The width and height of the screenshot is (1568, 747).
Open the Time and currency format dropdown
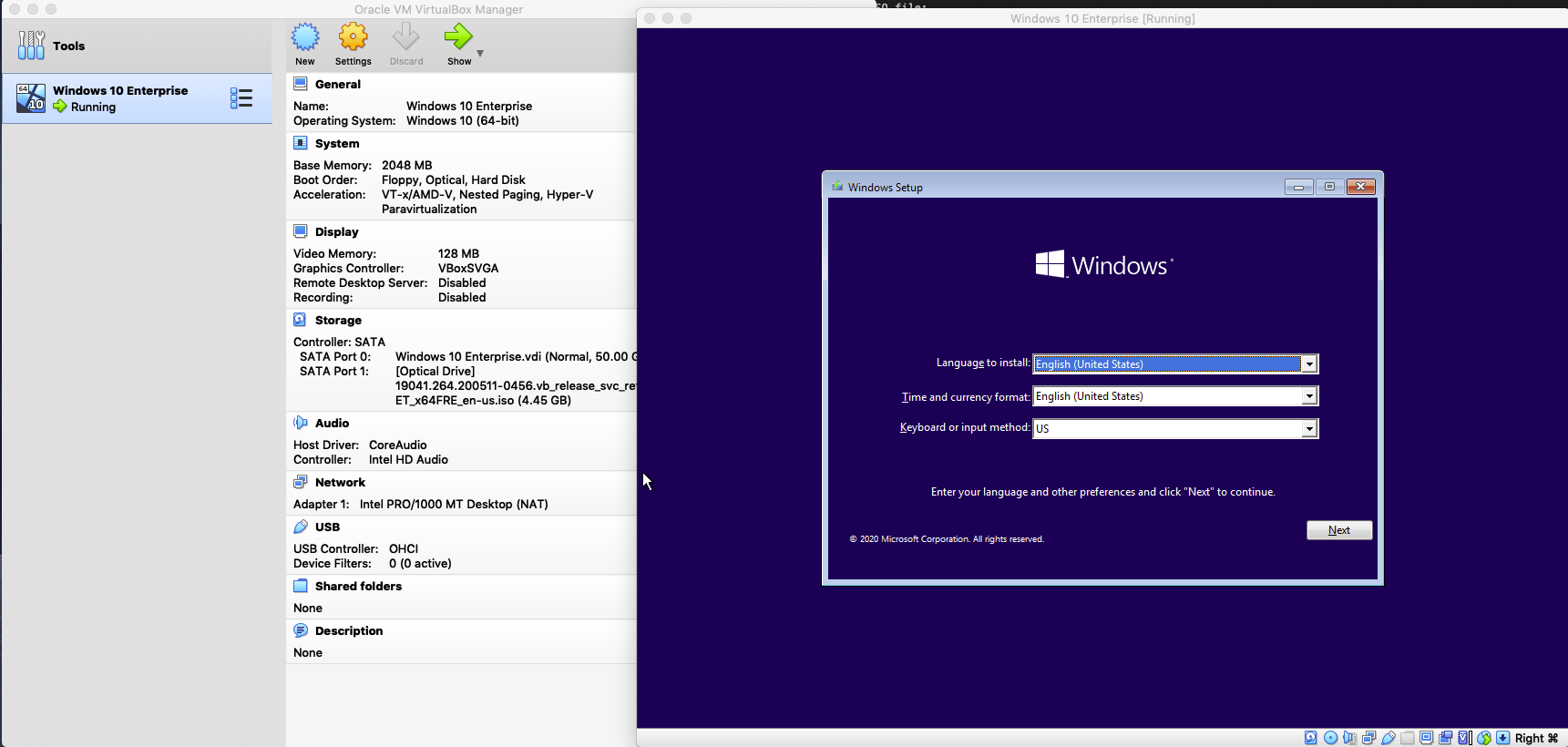[1309, 396]
